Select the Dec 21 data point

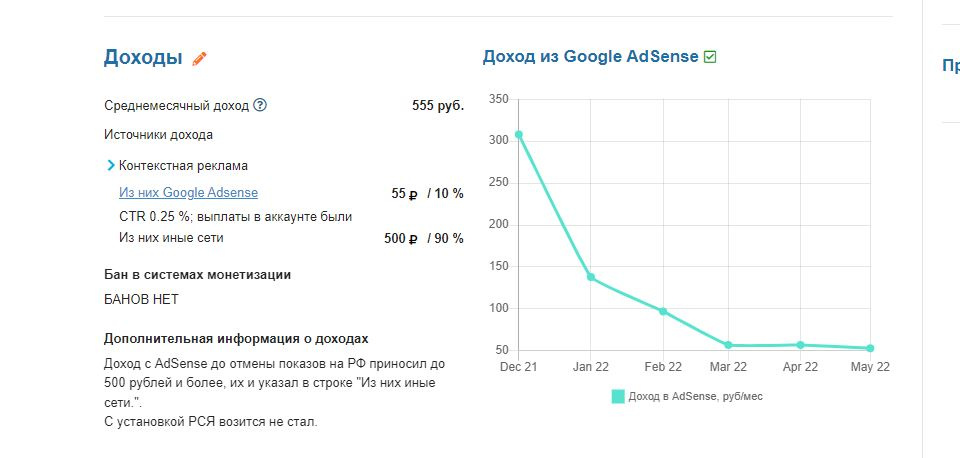point(518,135)
